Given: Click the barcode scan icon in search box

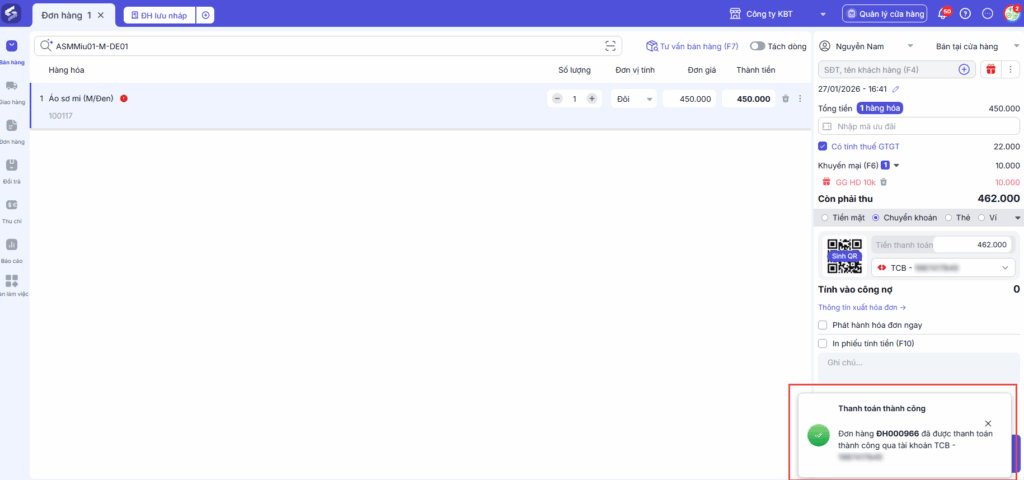Looking at the screenshot, I should pyautogui.click(x=610, y=46).
